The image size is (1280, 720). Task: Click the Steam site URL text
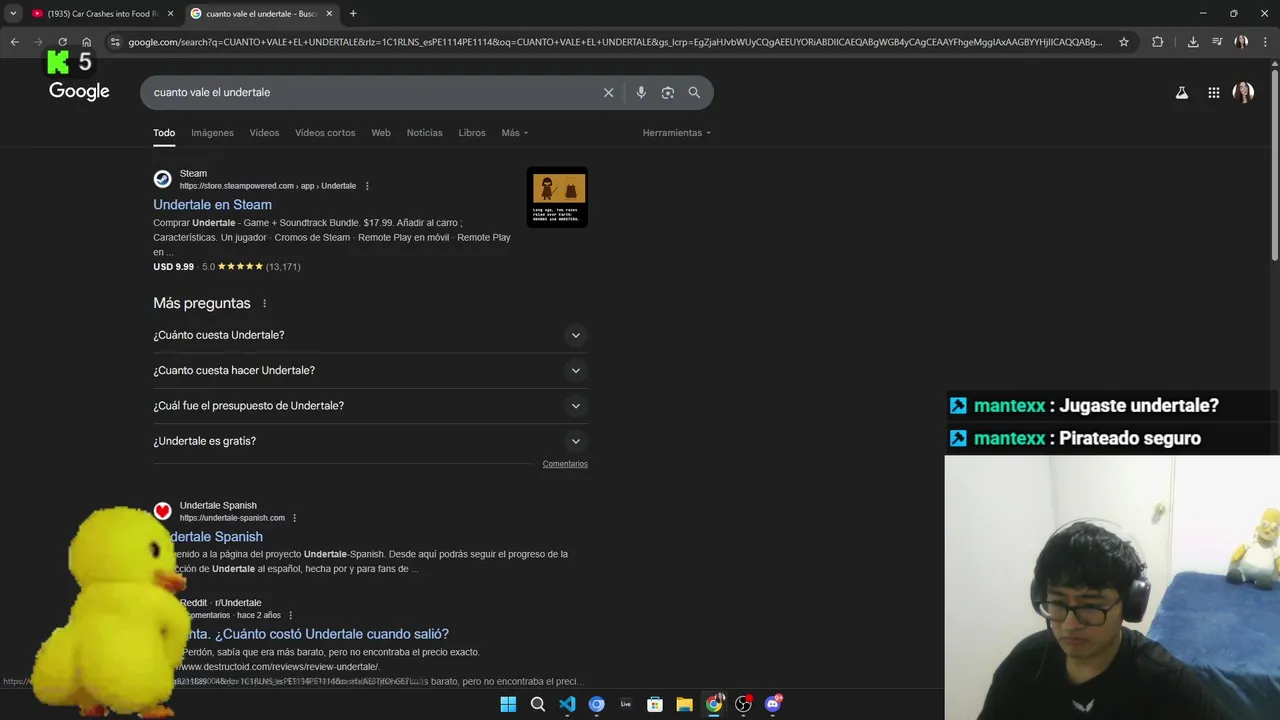pyautogui.click(x=268, y=186)
